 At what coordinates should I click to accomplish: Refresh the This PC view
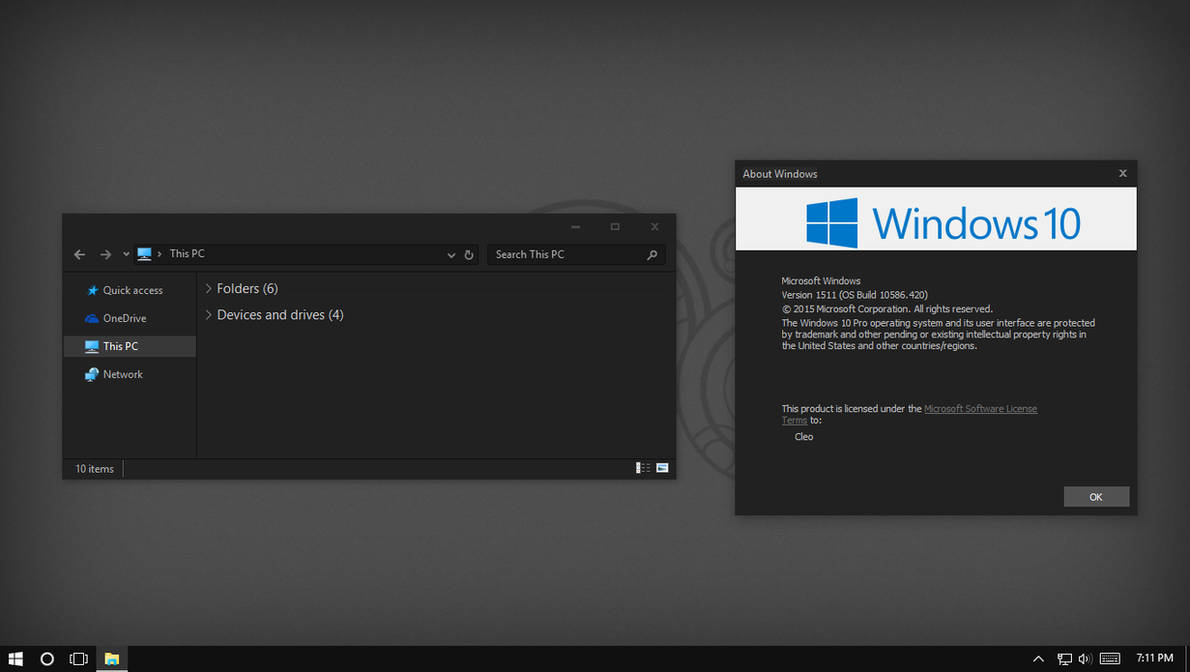(x=469, y=255)
